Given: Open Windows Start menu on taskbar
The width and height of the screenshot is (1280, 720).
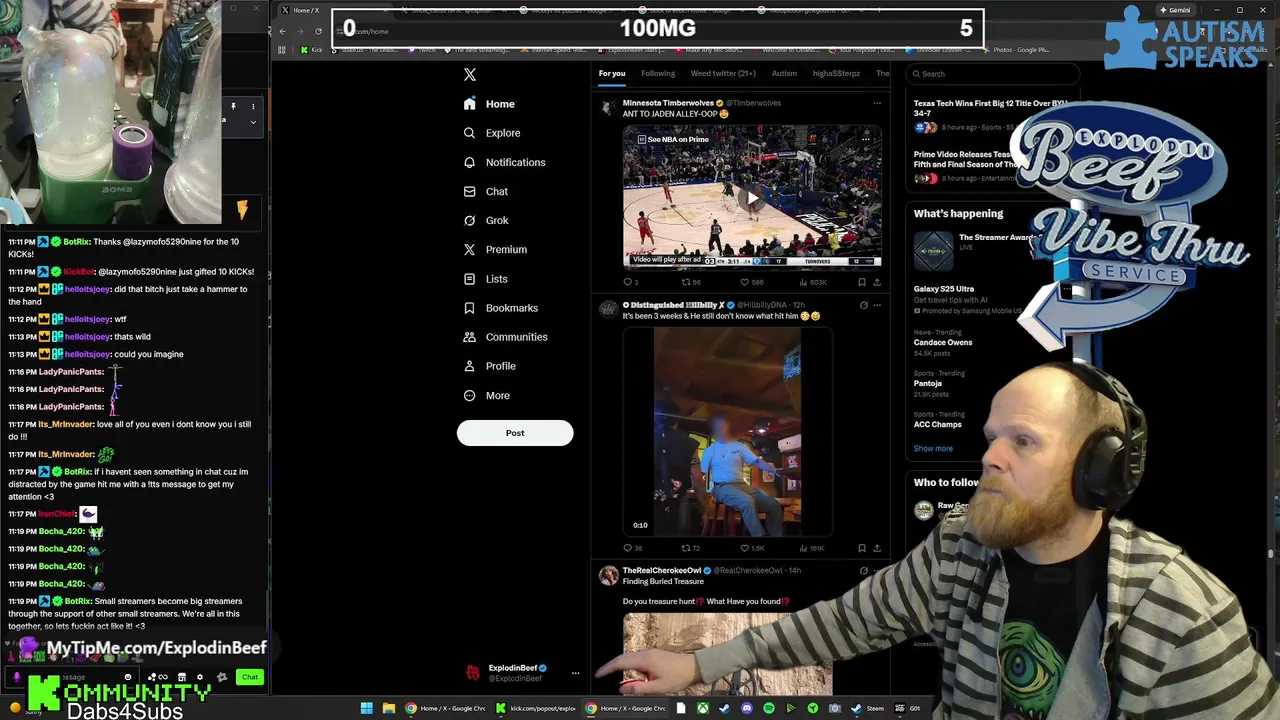Looking at the screenshot, I should 367,708.
